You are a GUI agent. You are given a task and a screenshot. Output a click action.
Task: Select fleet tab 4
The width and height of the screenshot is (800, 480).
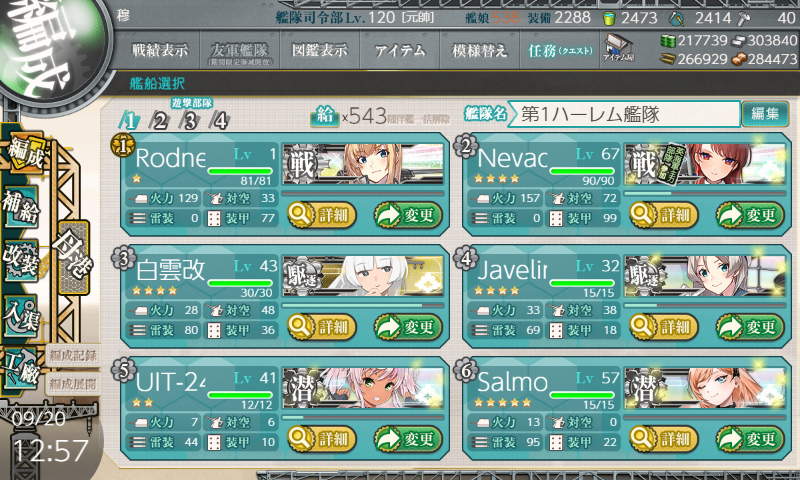tap(220, 121)
